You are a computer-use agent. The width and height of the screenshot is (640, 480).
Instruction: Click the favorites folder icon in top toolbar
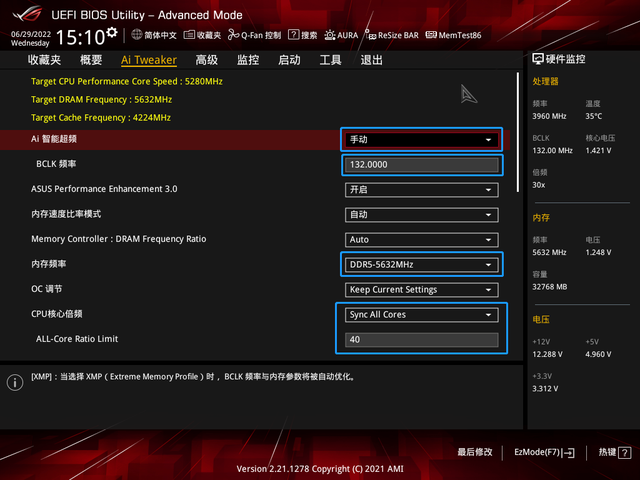[x=189, y=35]
